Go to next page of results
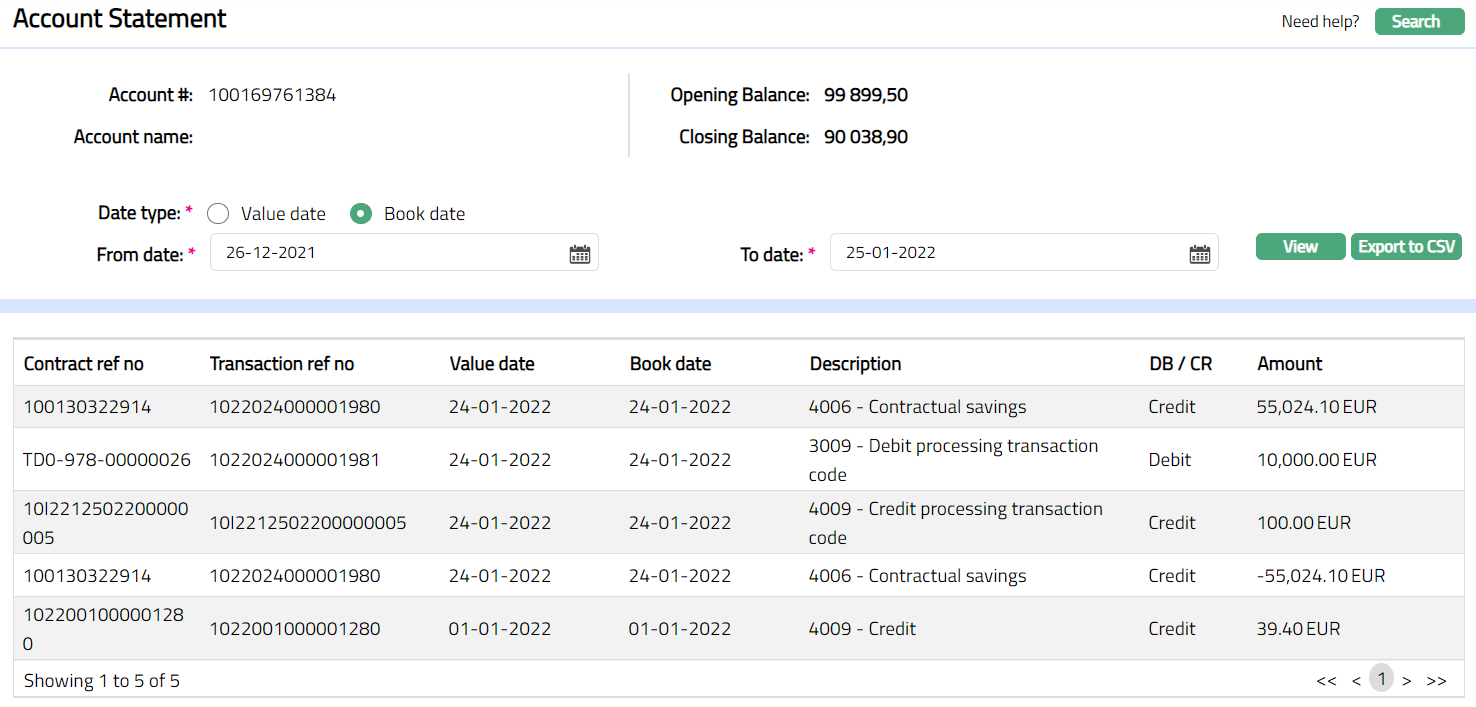 tap(1406, 681)
